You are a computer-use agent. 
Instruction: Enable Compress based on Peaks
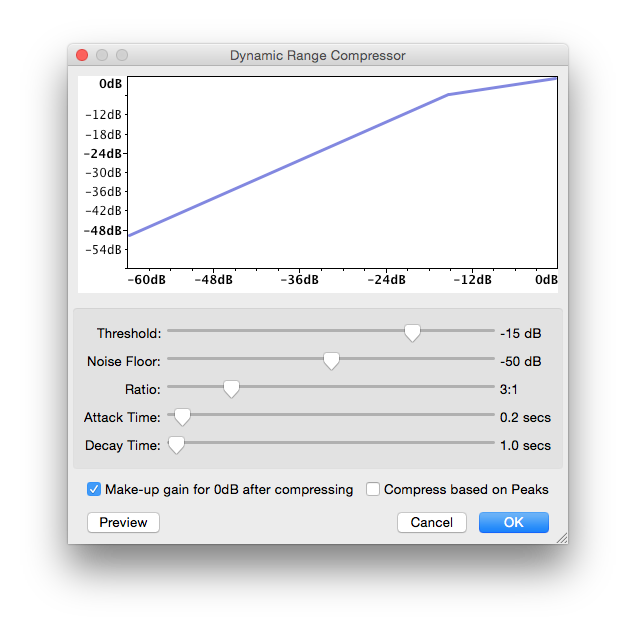pyautogui.click(x=373, y=490)
